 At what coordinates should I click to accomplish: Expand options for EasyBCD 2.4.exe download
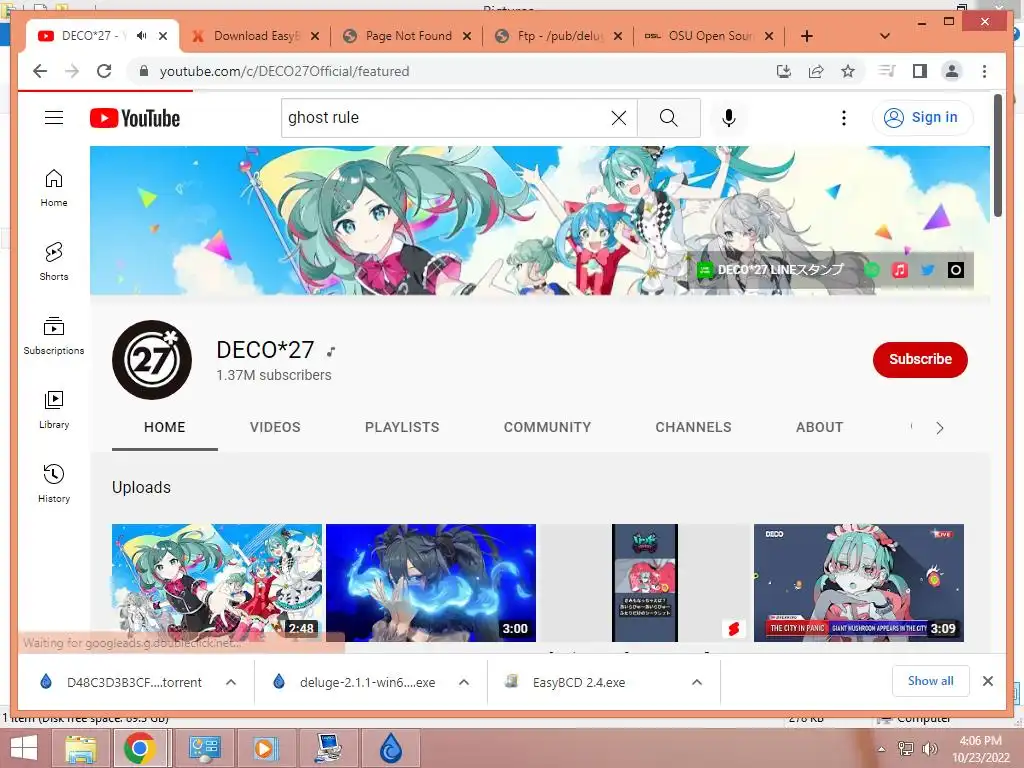[697, 682]
